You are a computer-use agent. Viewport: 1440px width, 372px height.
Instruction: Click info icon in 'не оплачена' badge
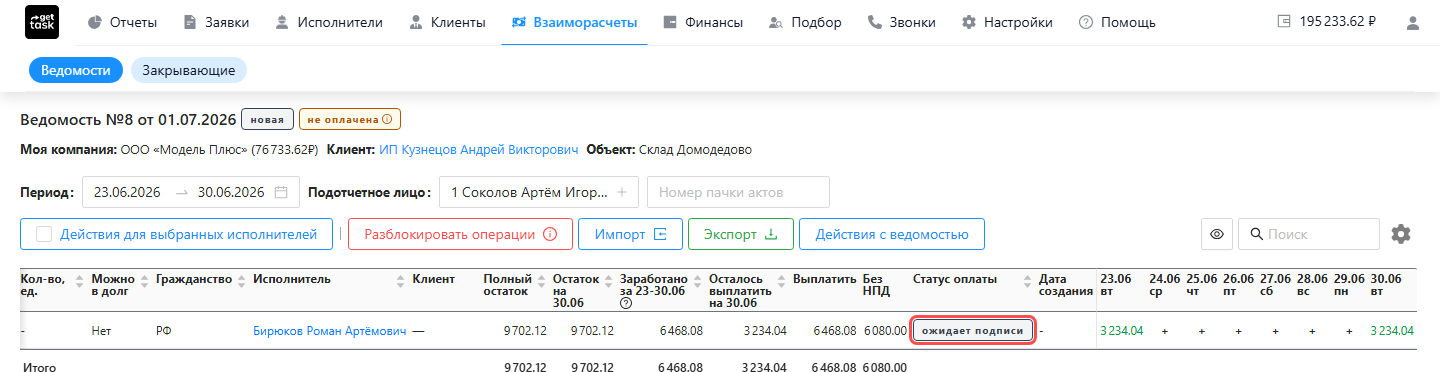386,119
